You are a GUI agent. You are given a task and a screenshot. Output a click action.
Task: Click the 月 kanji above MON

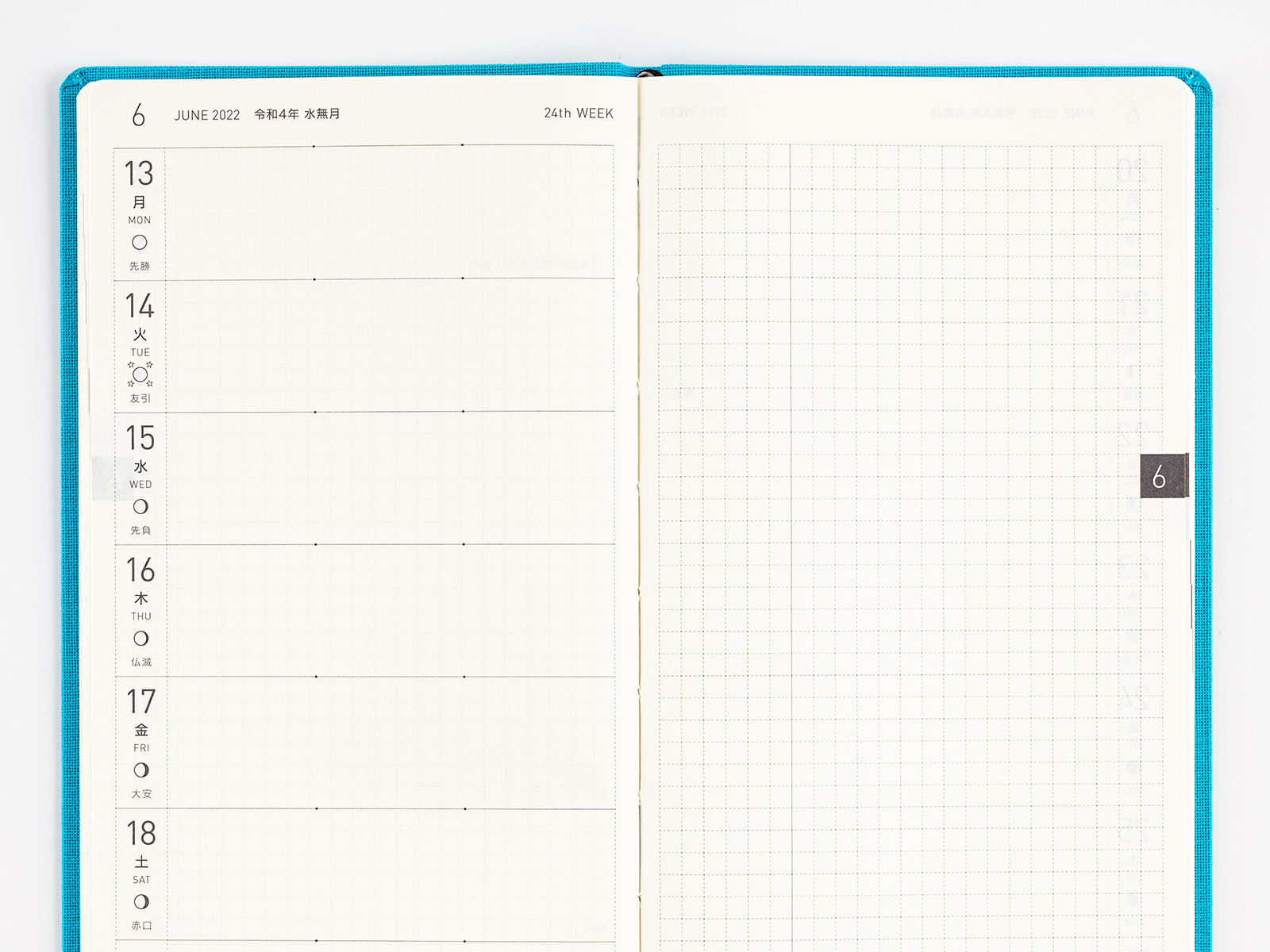[x=139, y=202]
